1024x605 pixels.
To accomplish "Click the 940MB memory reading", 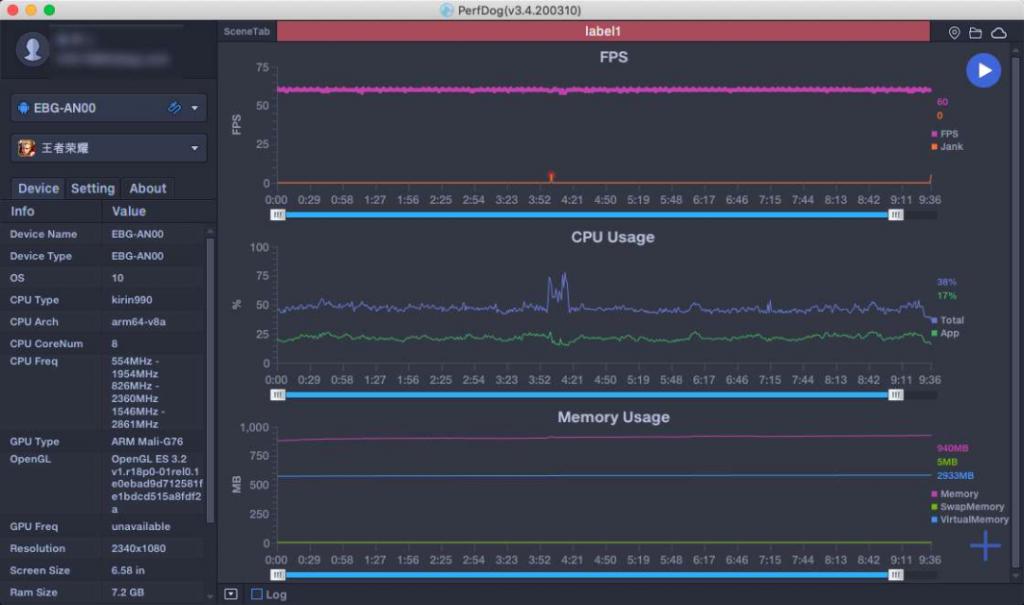I will pos(952,448).
